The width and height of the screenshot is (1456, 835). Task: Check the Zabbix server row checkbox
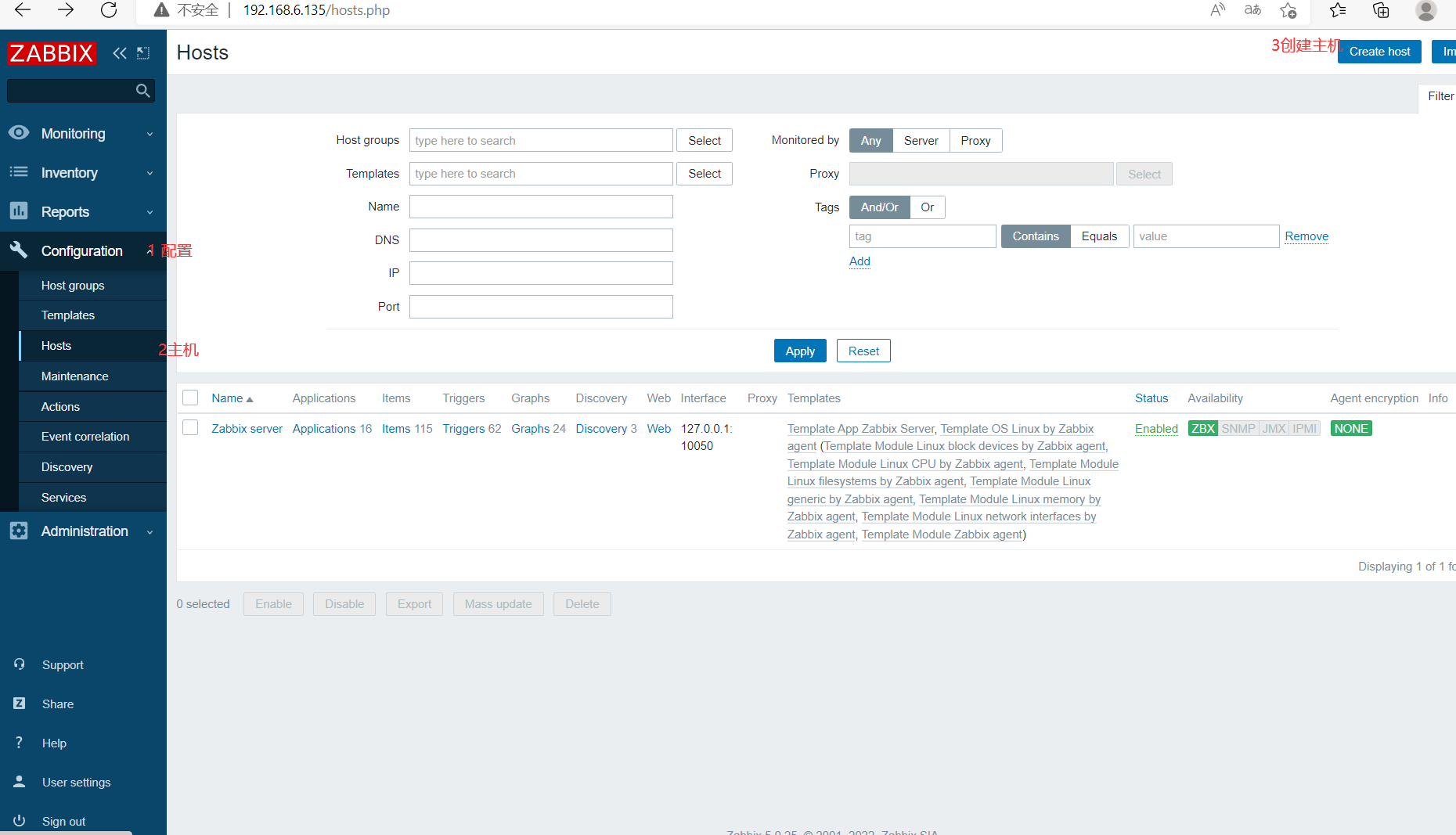(190, 427)
